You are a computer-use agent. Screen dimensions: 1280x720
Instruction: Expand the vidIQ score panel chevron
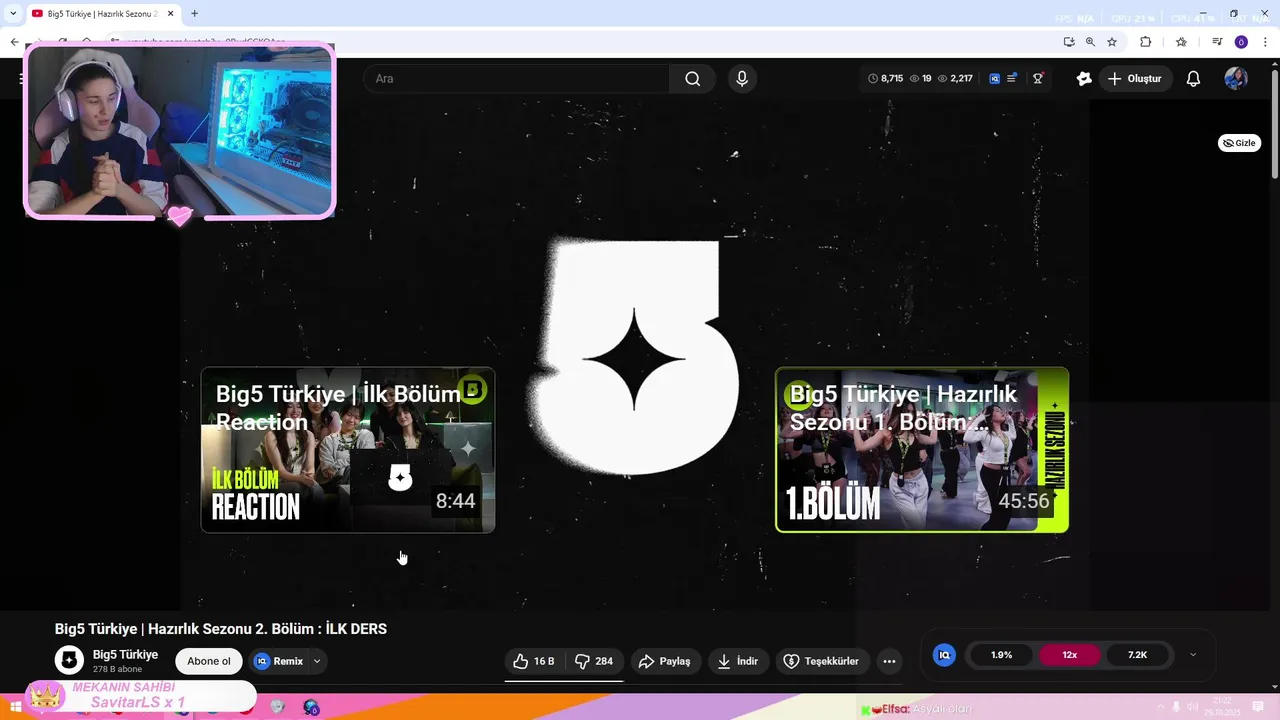[1193, 655]
